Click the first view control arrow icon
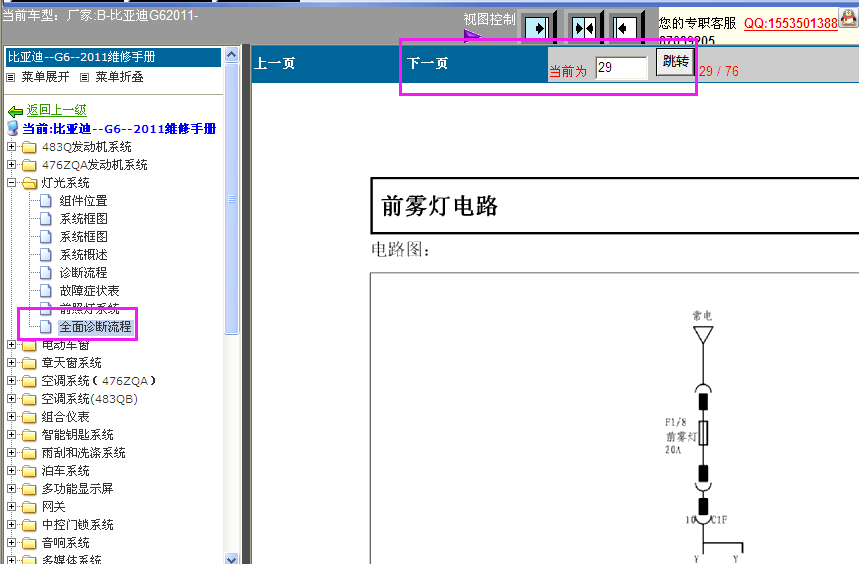 (x=537, y=27)
